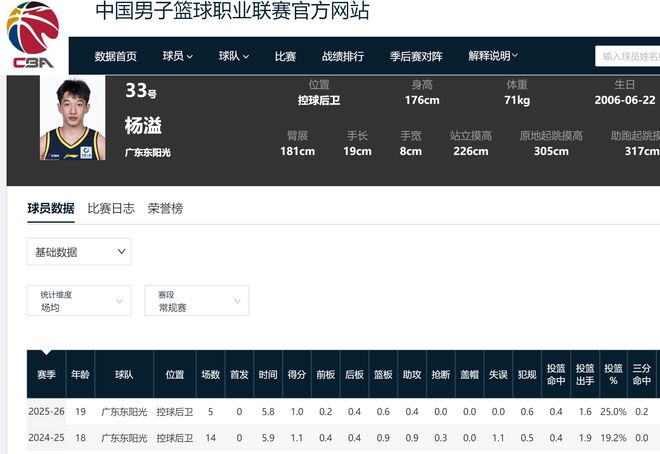Open the 比赛 navigation item
The image size is (660, 454).
pyautogui.click(x=285, y=57)
